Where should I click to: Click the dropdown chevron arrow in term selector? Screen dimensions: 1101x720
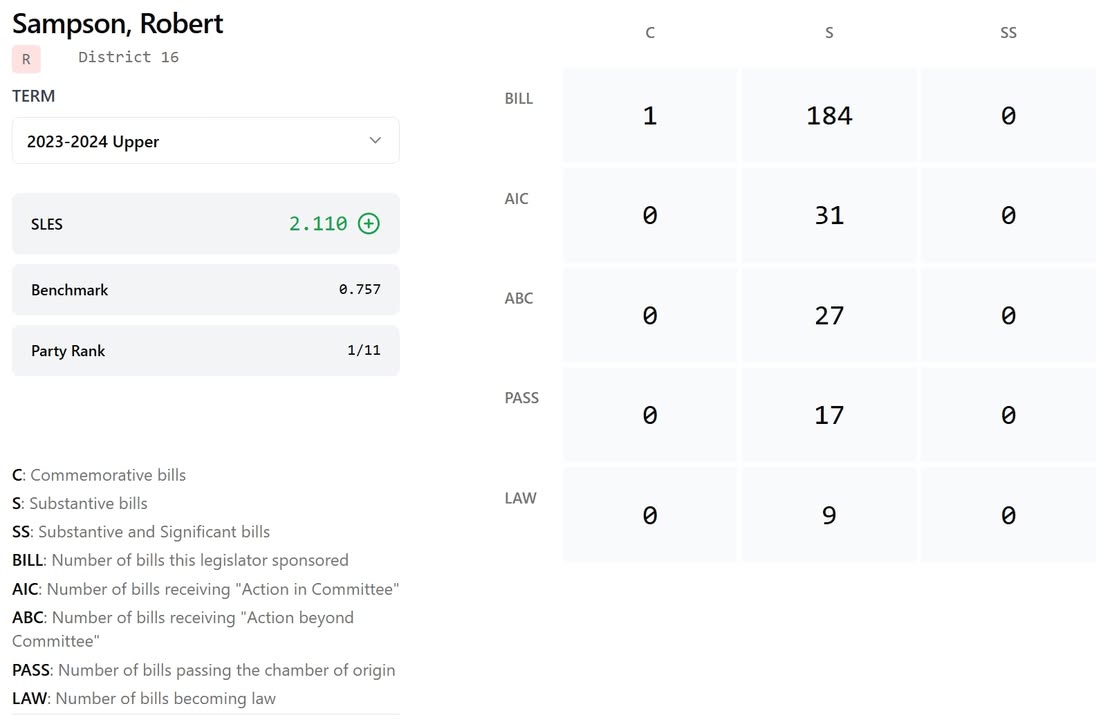[x=375, y=141]
